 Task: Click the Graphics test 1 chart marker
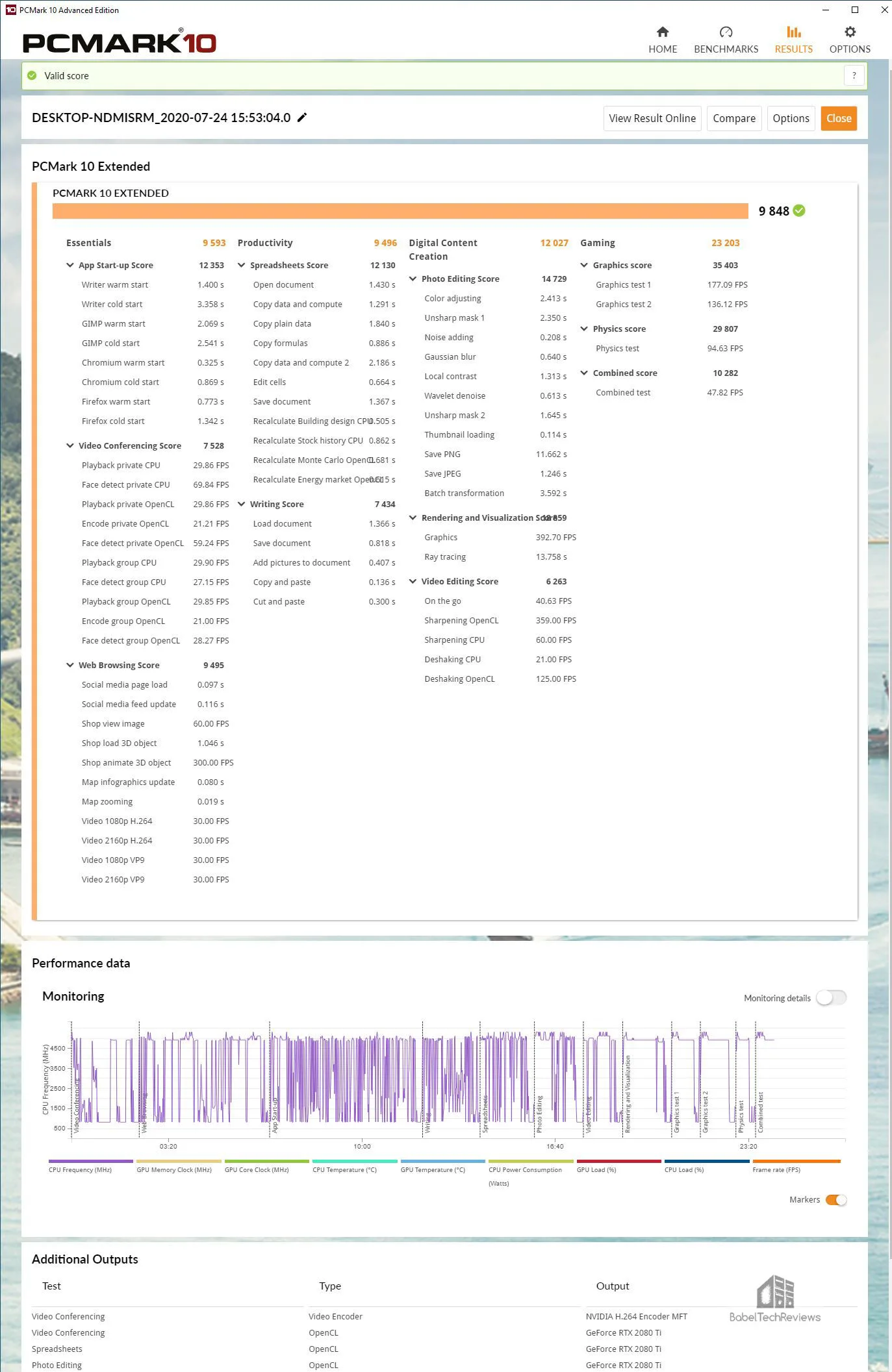click(676, 1112)
